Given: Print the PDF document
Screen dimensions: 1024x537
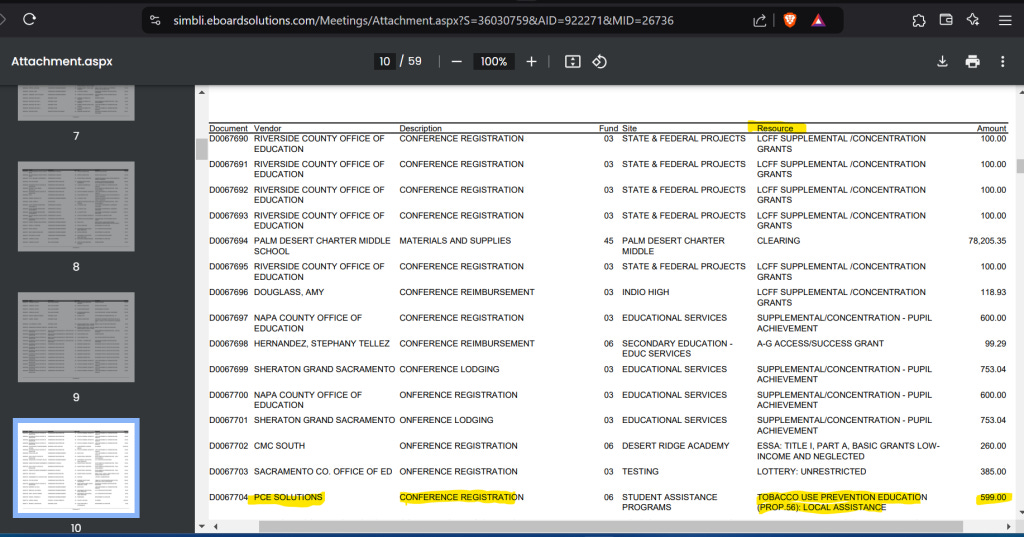Looking at the screenshot, I should [972, 61].
